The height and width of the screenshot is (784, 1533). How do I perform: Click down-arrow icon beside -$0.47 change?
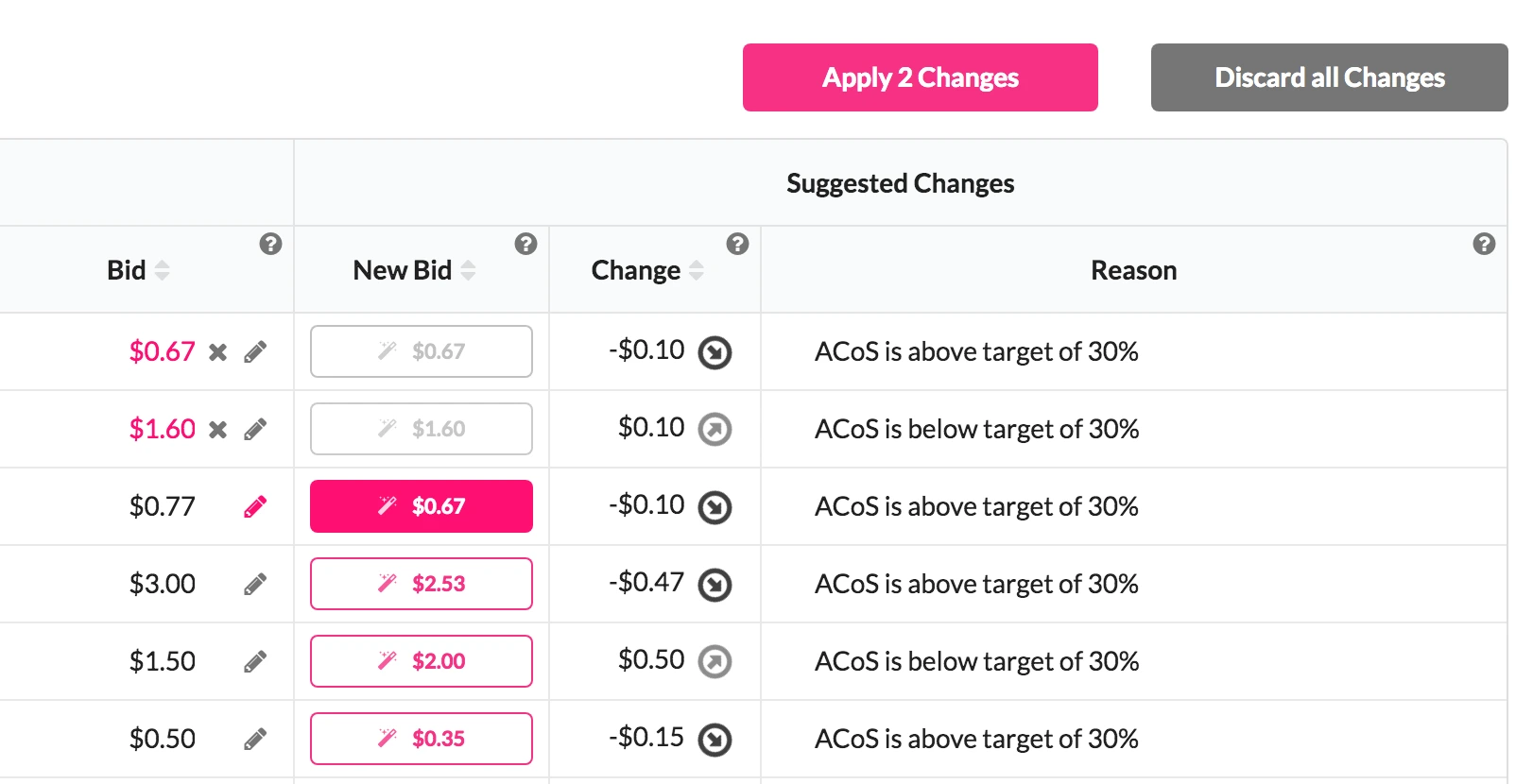[715, 586]
